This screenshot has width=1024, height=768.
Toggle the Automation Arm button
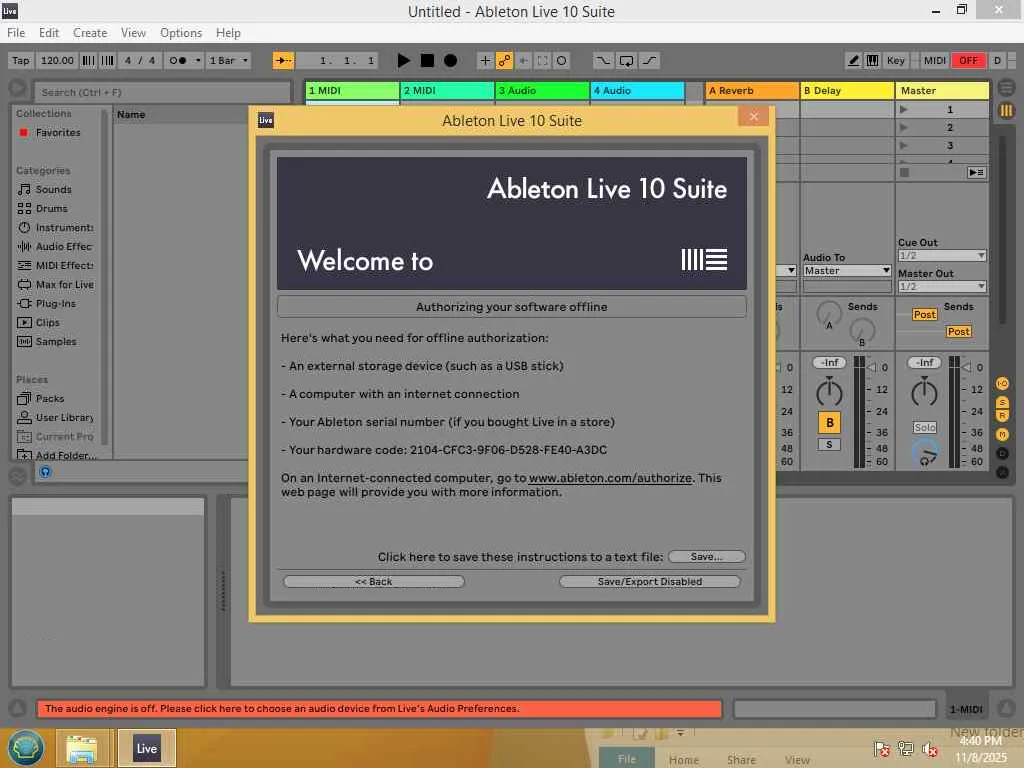tap(504, 61)
